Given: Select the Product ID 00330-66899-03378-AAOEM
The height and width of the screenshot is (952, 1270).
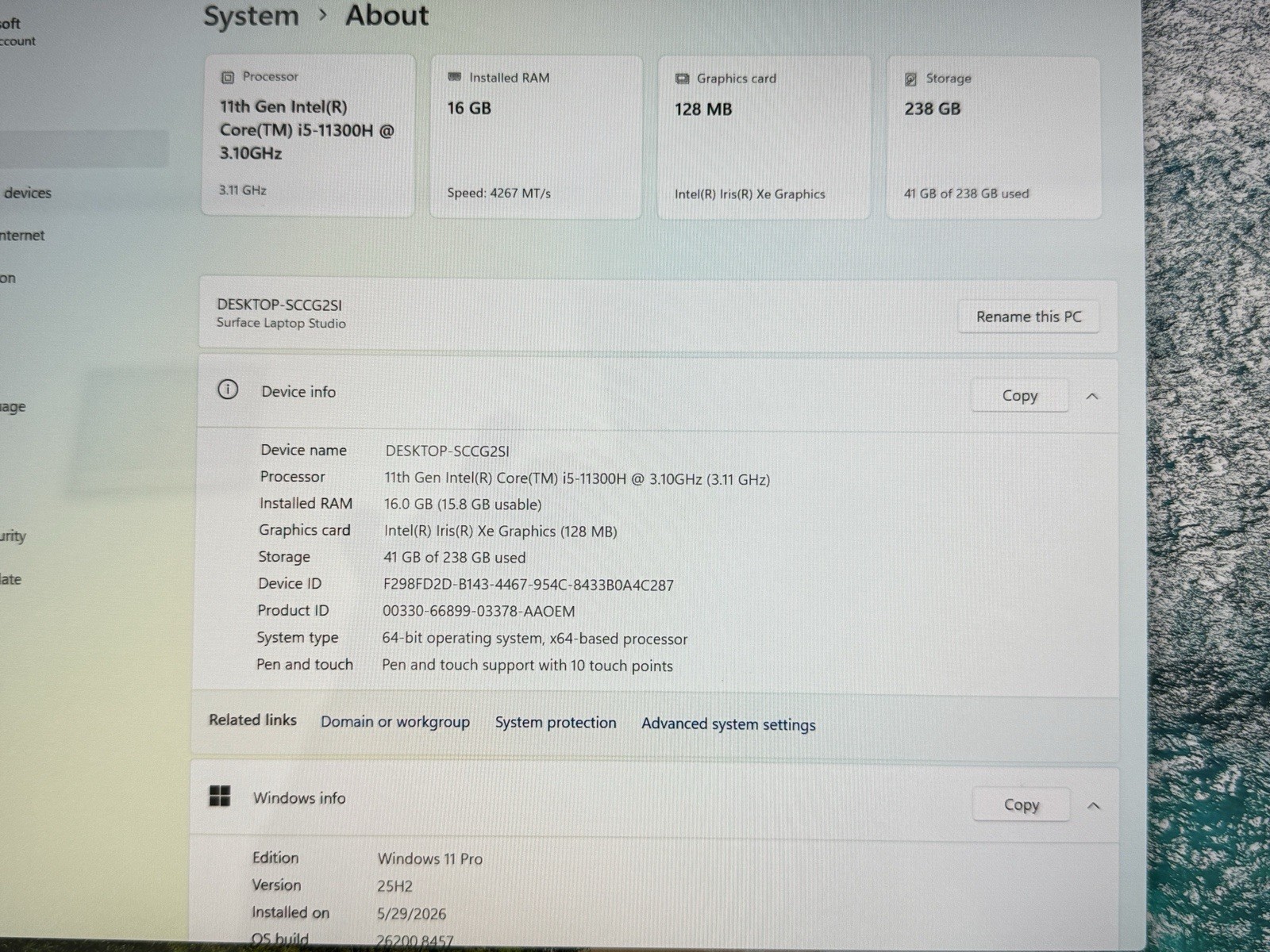Looking at the screenshot, I should point(479,611).
